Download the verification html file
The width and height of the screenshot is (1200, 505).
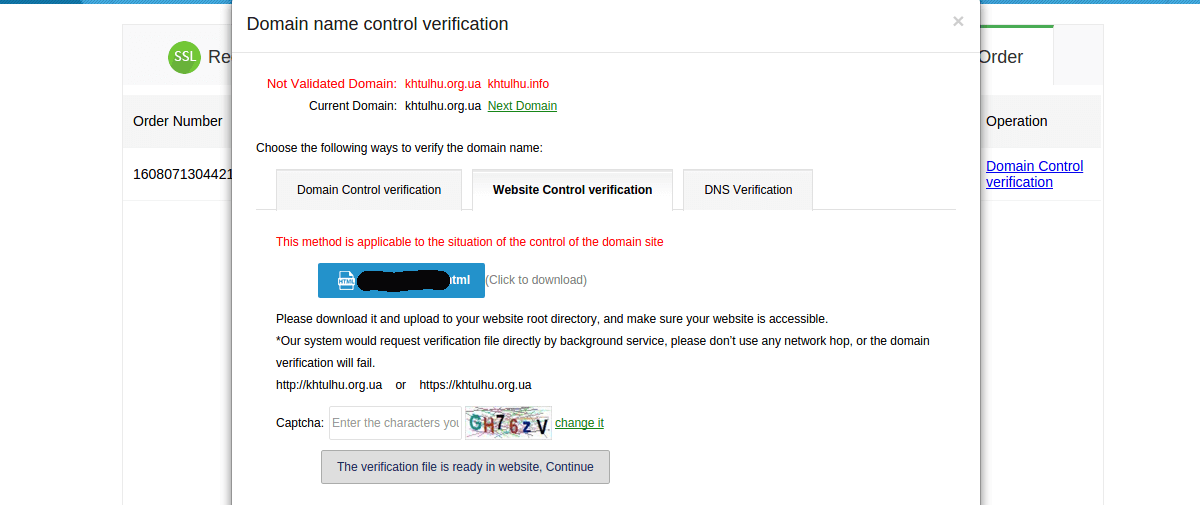click(x=401, y=281)
